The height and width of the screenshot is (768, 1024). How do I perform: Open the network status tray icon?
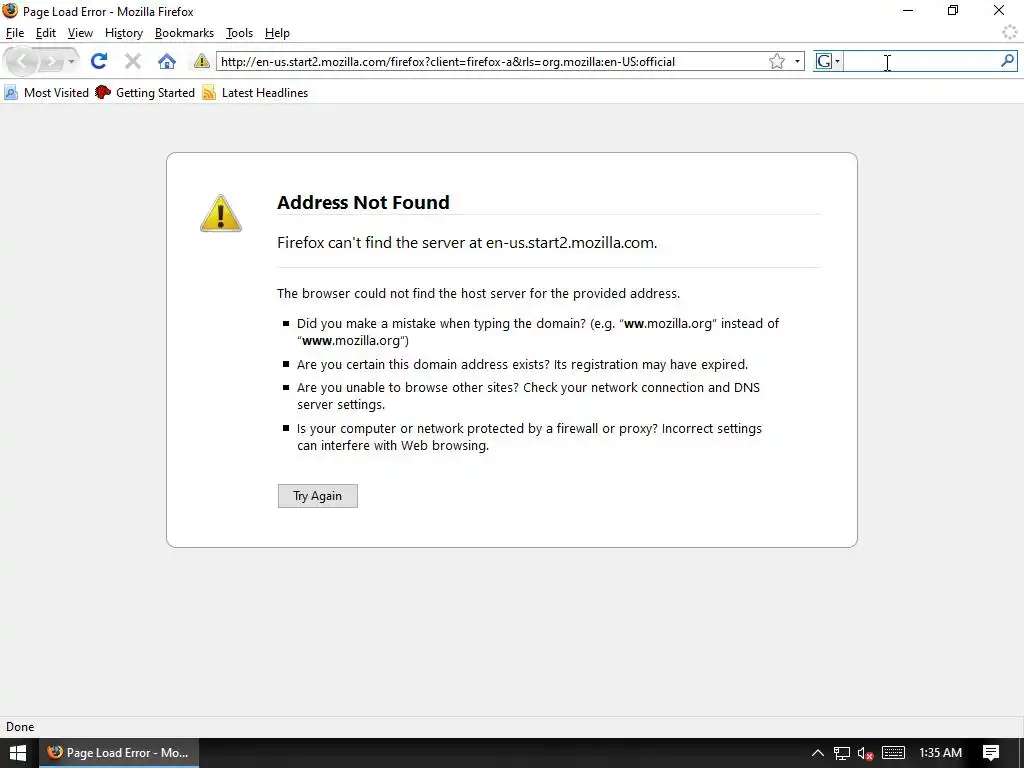pos(842,753)
